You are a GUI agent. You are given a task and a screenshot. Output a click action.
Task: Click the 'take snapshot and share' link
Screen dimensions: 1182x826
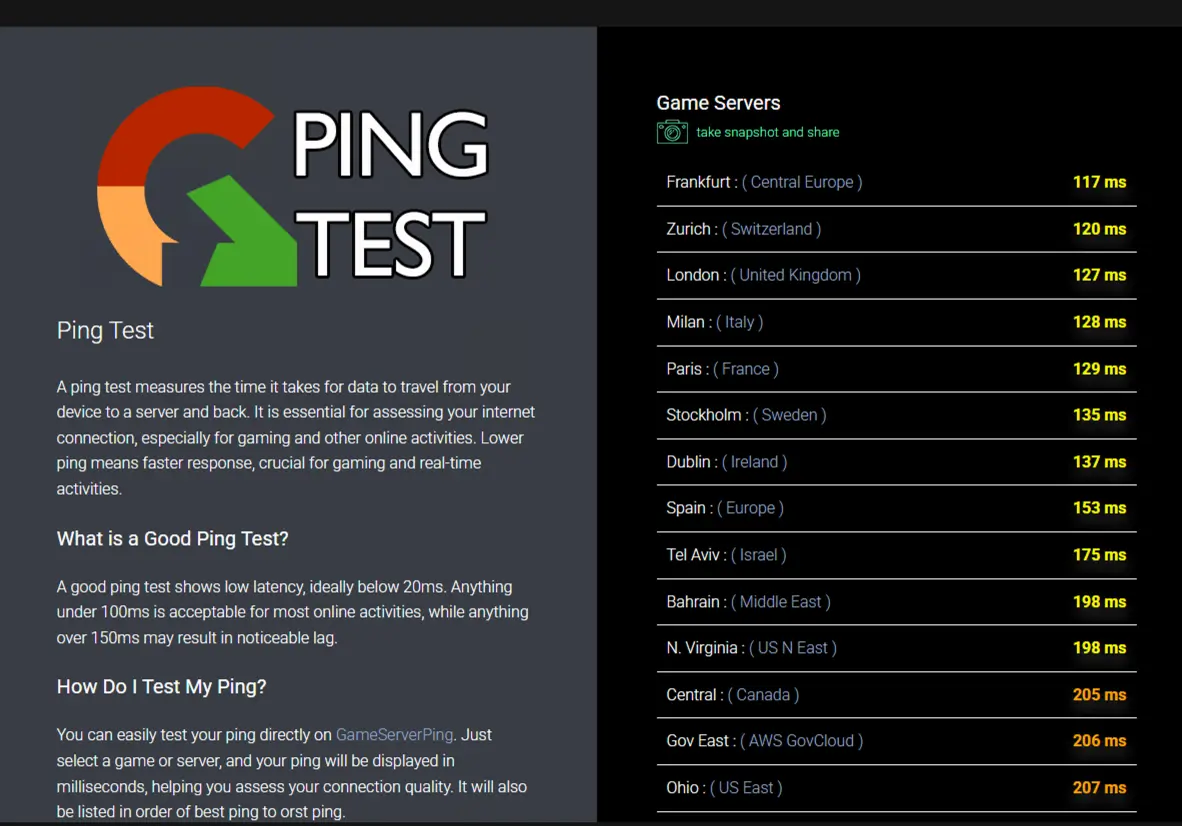tap(767, 132)
